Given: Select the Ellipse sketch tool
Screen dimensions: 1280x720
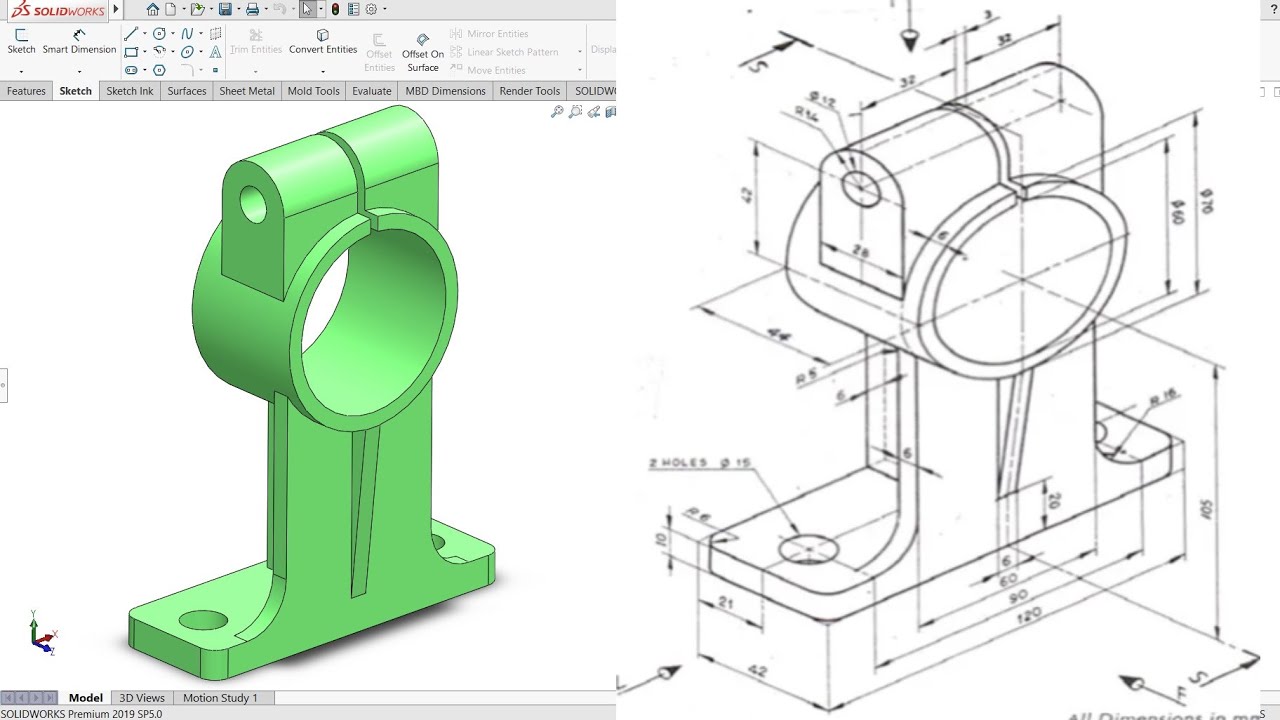Looking at the screenshot, I should (x=187, y=52).
